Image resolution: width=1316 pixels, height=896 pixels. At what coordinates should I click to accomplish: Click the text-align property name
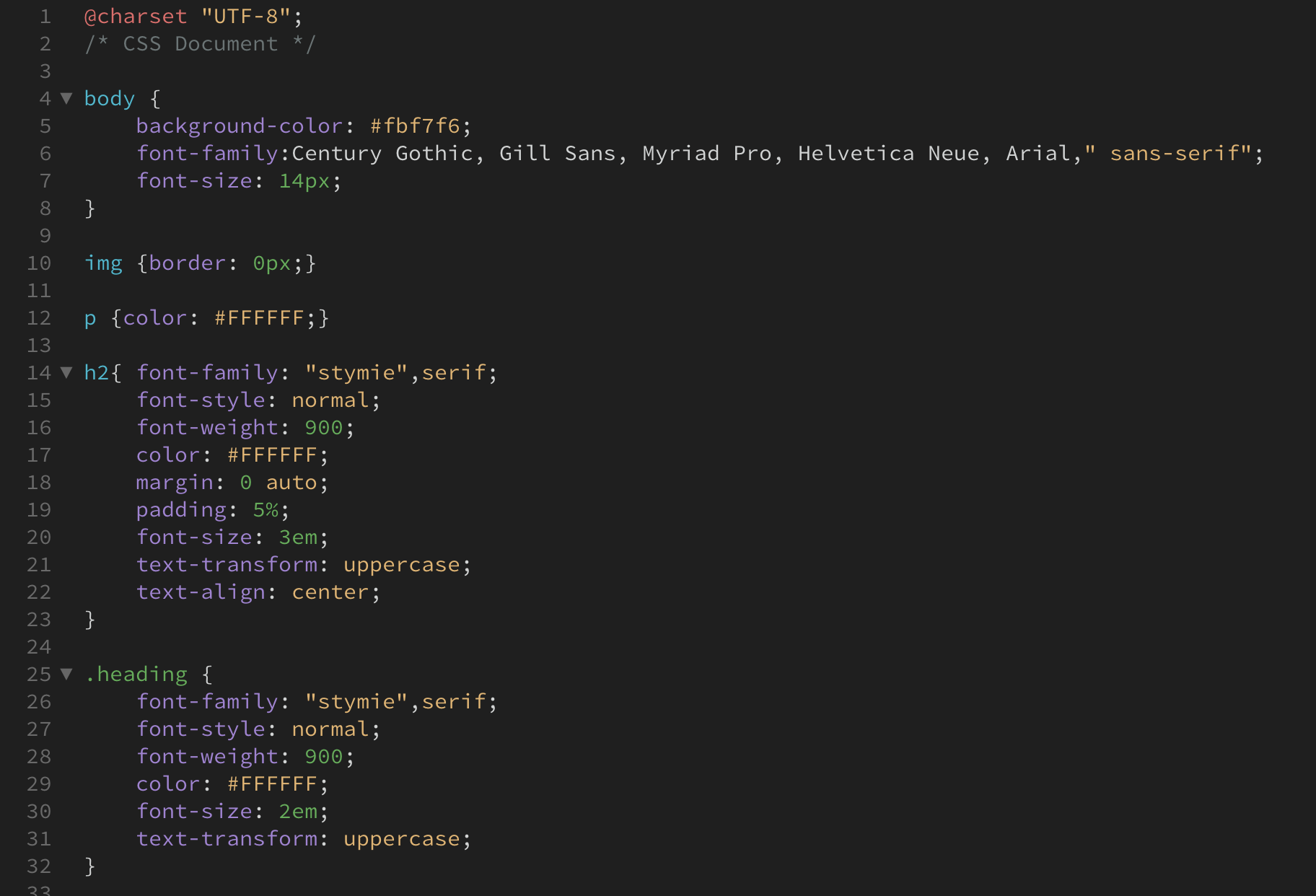tap(201, 592)
